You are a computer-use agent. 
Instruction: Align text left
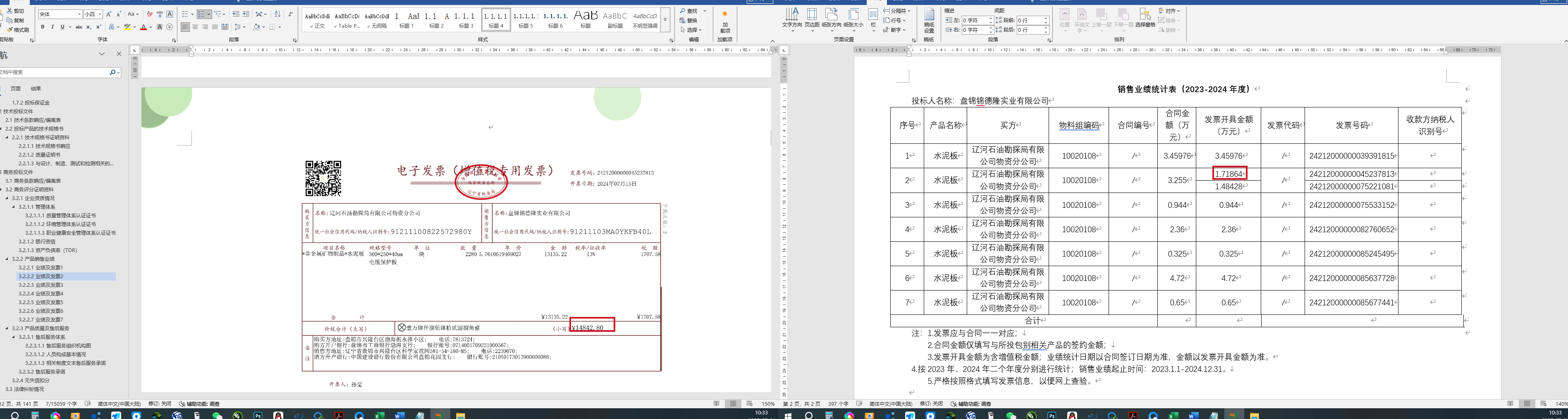(185, 27)
